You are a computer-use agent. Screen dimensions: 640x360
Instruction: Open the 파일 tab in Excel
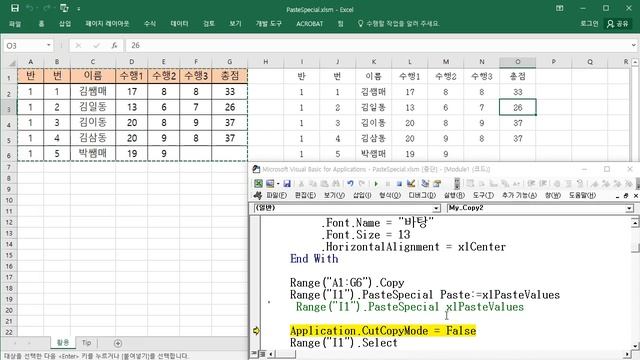(x=15, y=24)
